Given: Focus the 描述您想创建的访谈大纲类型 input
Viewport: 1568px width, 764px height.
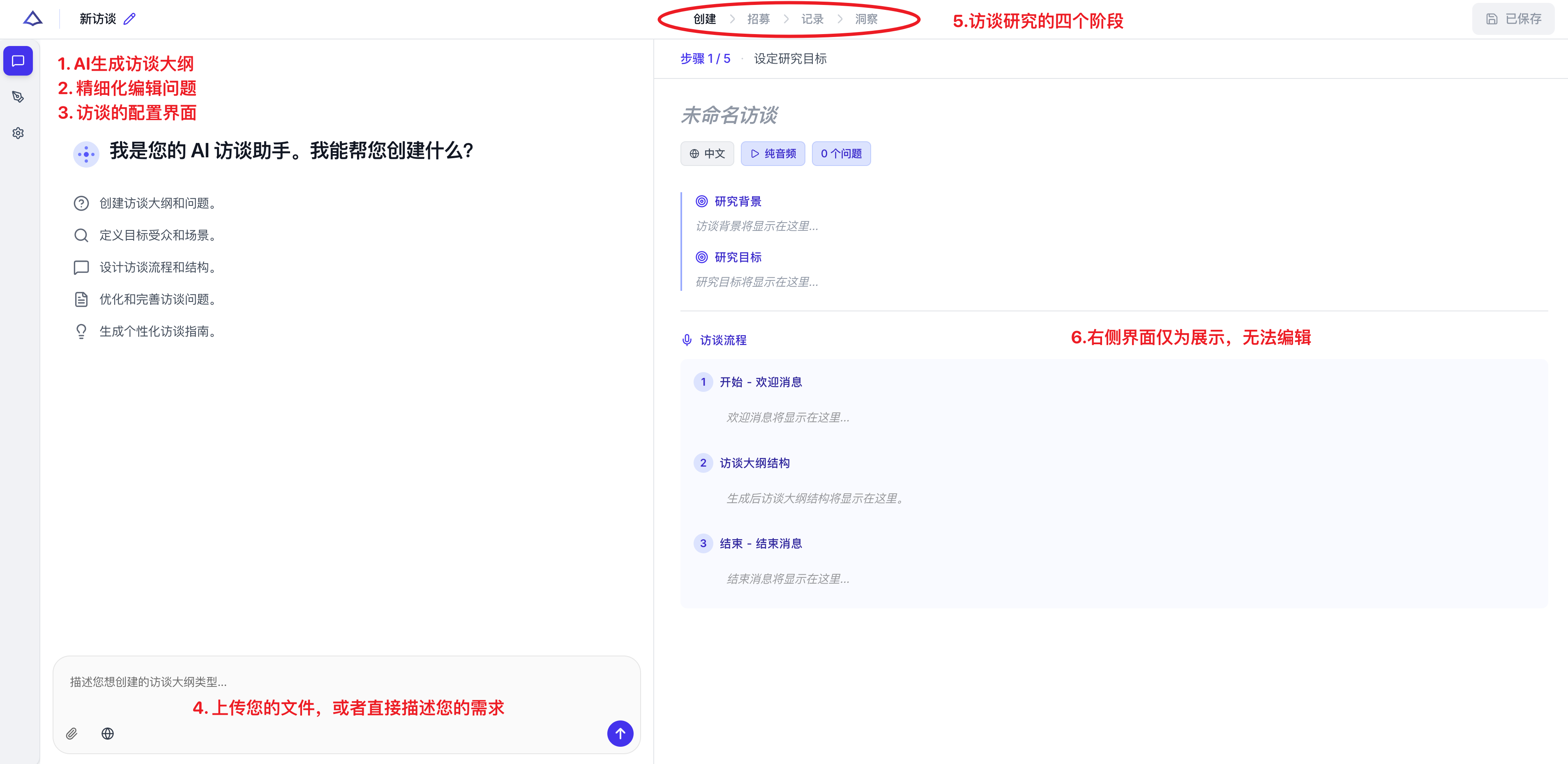Looking at the screenshot, I should [x=347, y=682].
